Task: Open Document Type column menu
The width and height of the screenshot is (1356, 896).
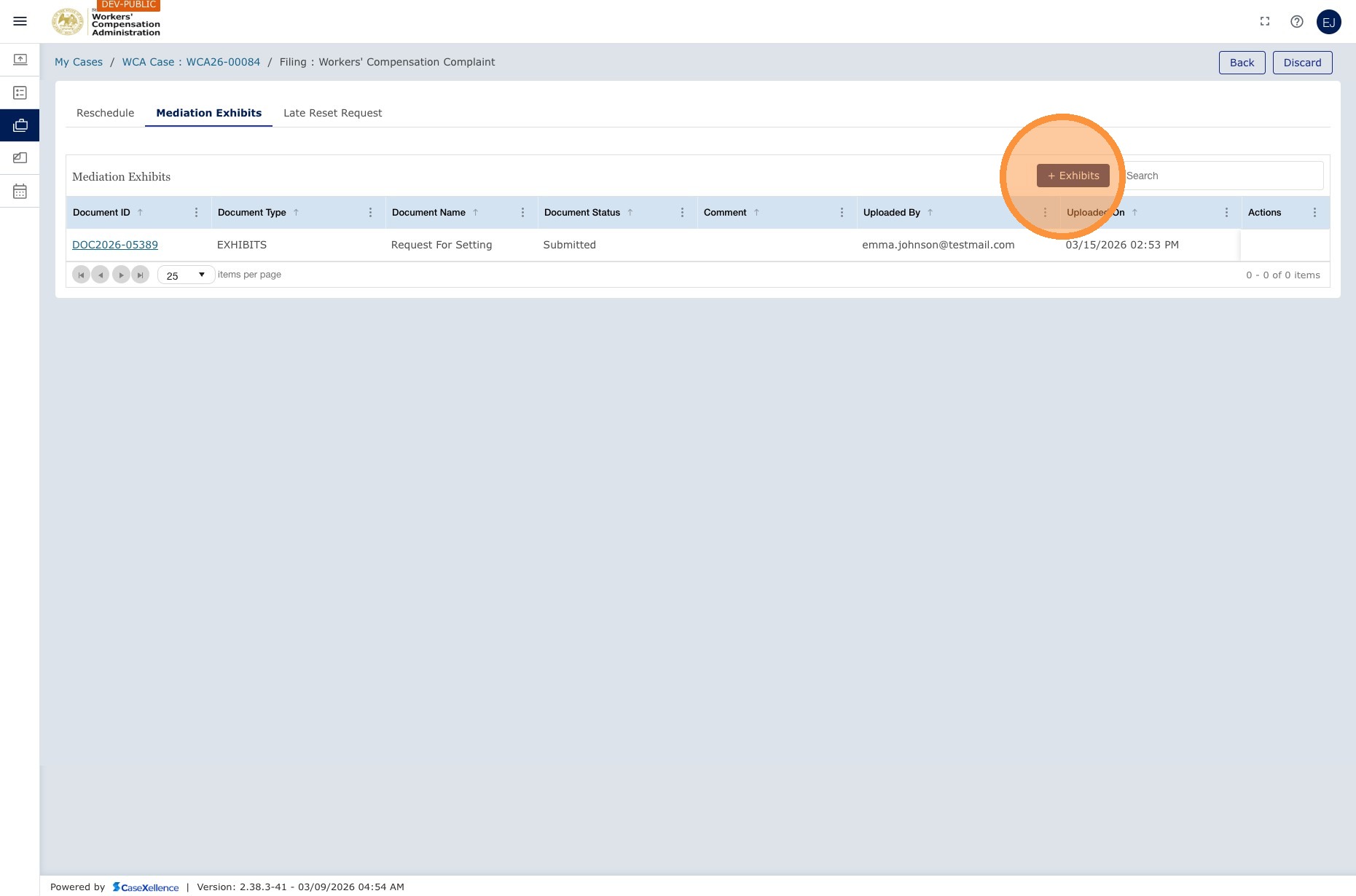Action: [370, 213]
